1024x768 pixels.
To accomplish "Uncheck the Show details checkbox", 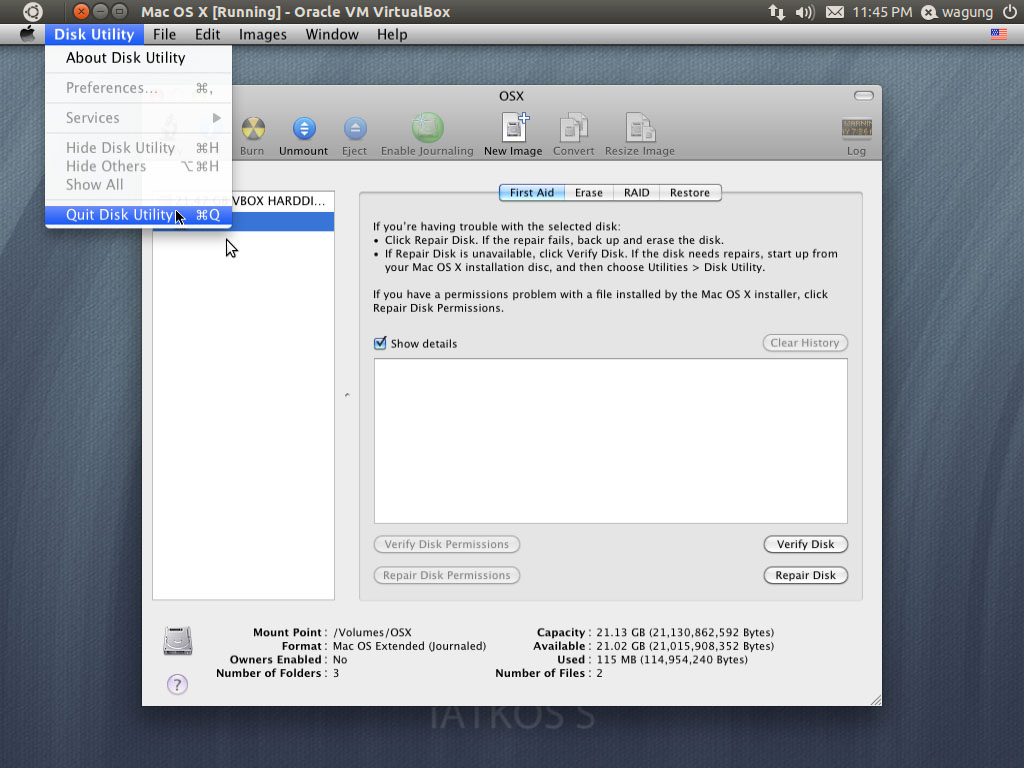I will point(380,343).
